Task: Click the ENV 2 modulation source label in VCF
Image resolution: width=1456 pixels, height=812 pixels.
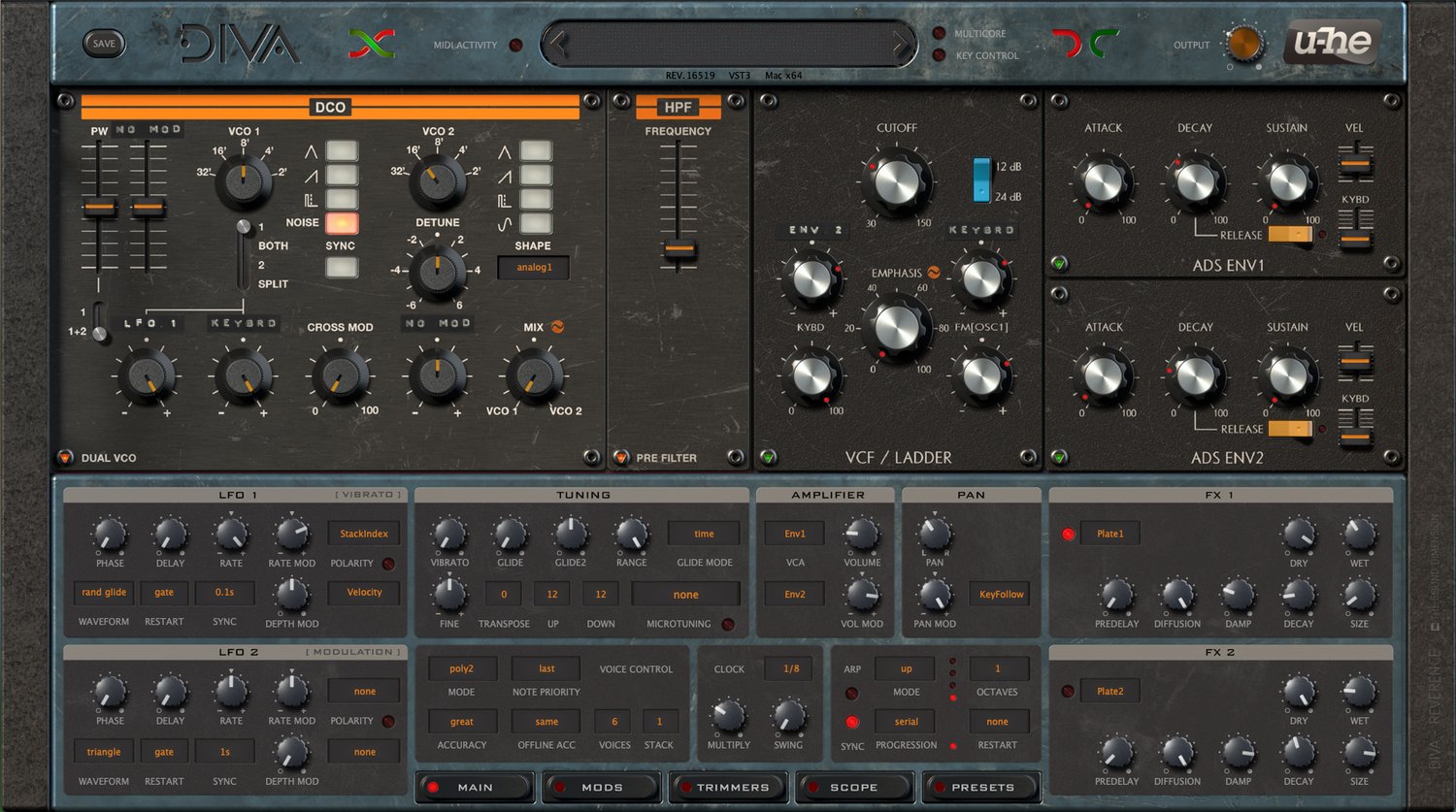Action: point(814,230)
